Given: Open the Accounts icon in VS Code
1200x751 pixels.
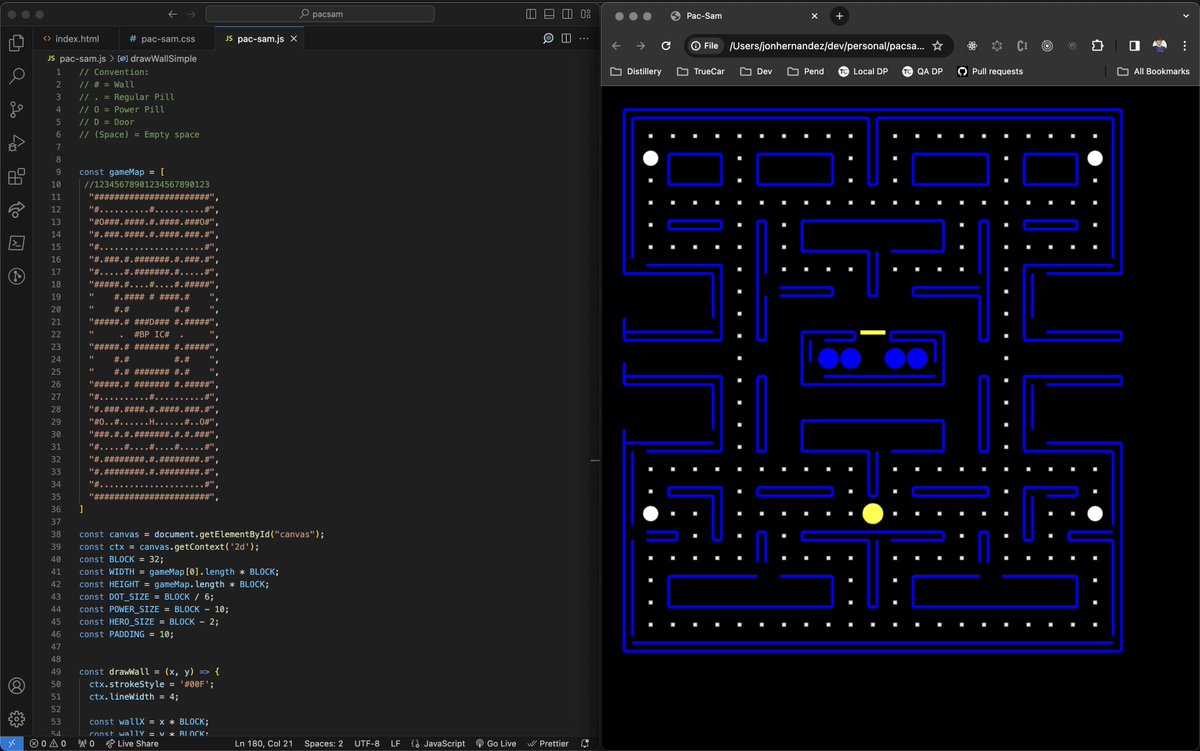Looking at the screenshot, I should pyautogui.click(x=16, y=686).
